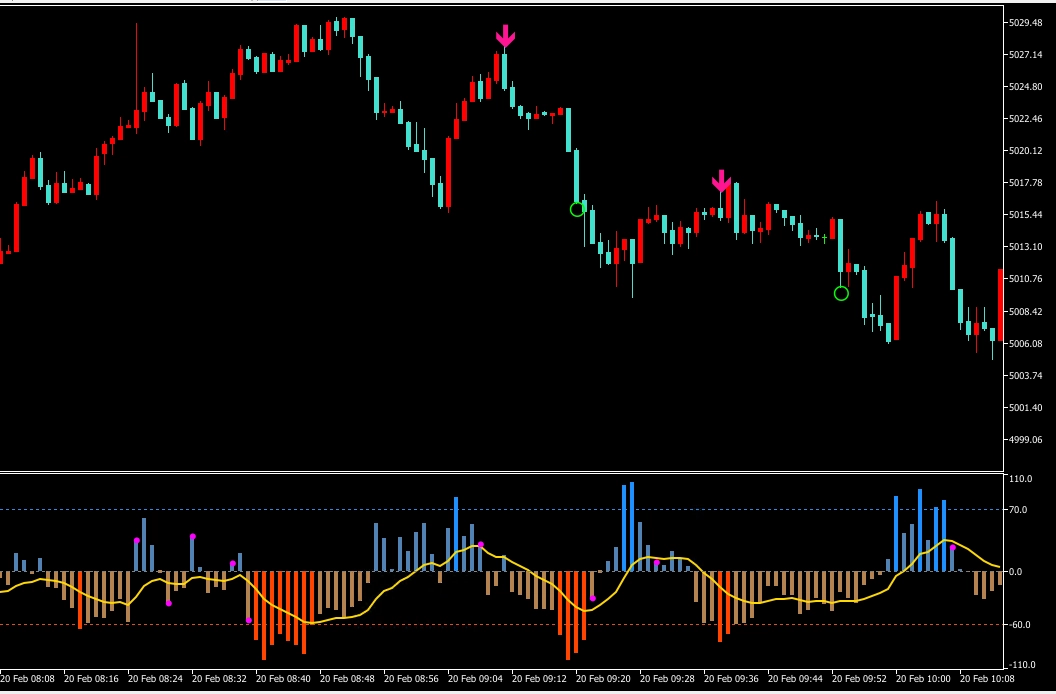
Task: Click the leftmost magenta dot in oscillator
Action: click(137, 541)
